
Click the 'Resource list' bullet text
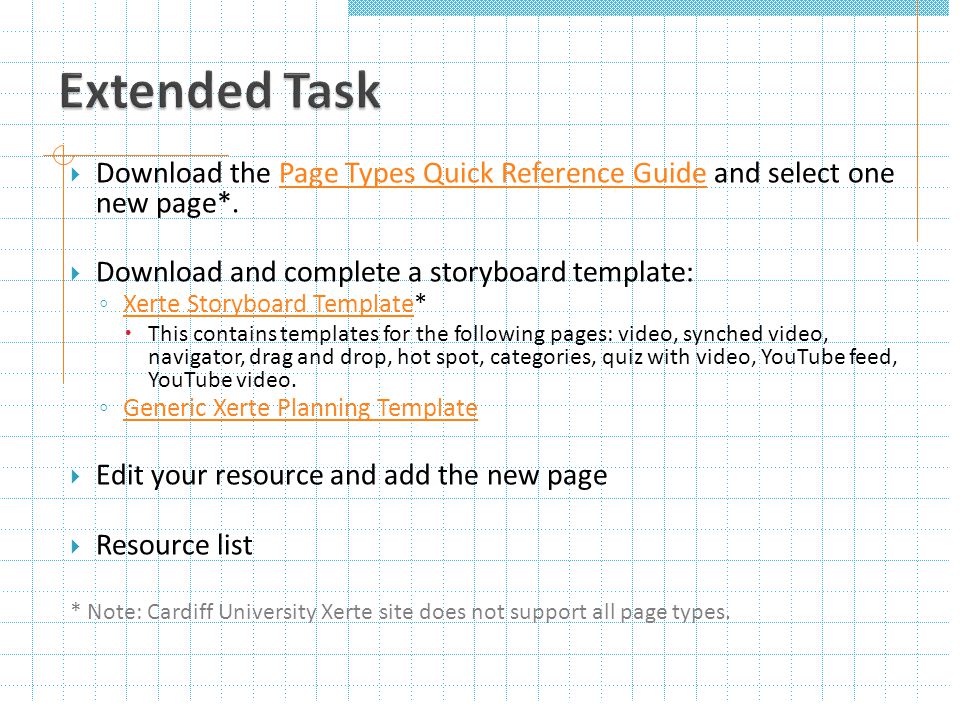[x=174, y=546]
